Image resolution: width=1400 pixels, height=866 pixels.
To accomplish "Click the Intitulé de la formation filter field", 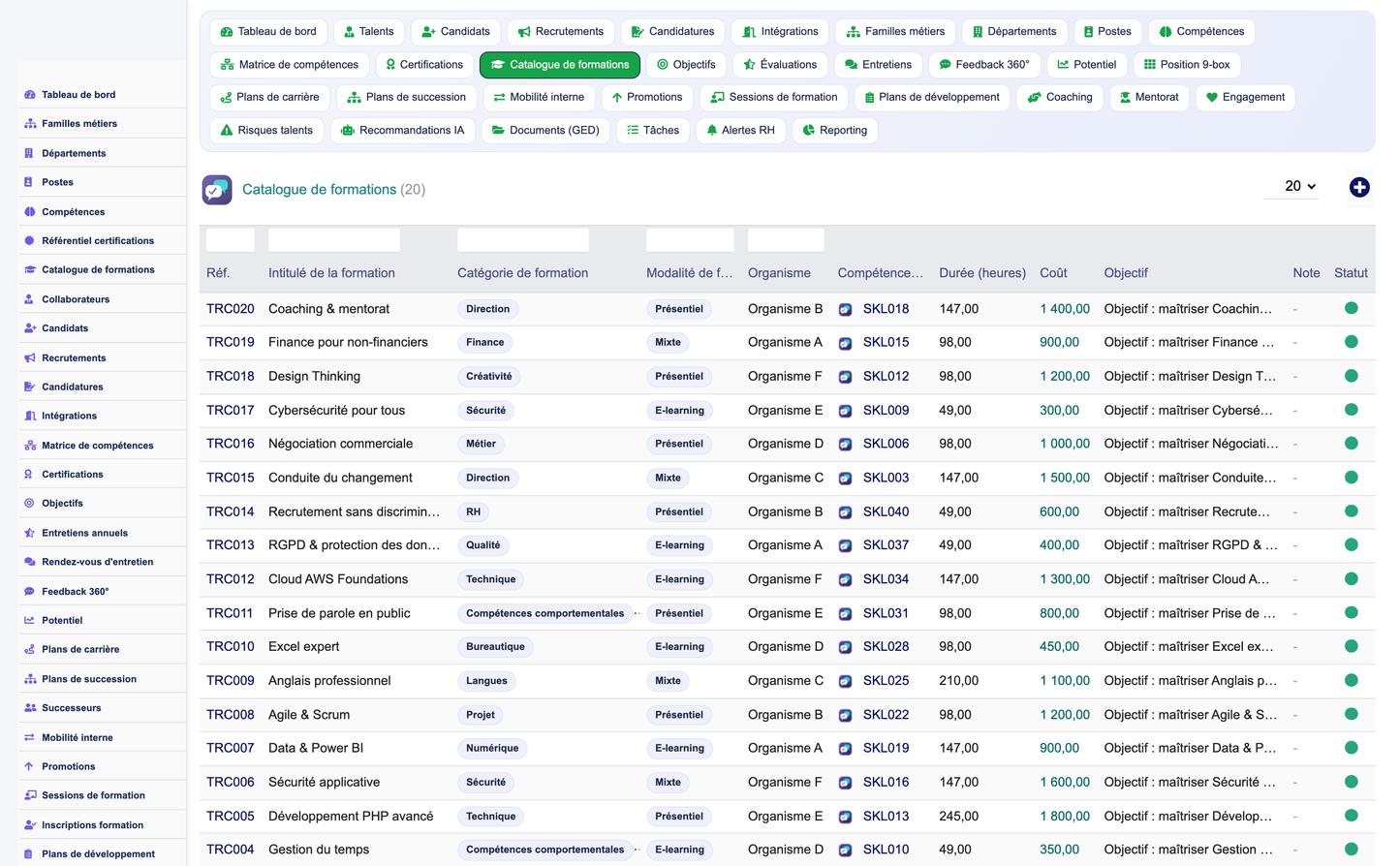I will coord(333,239).
